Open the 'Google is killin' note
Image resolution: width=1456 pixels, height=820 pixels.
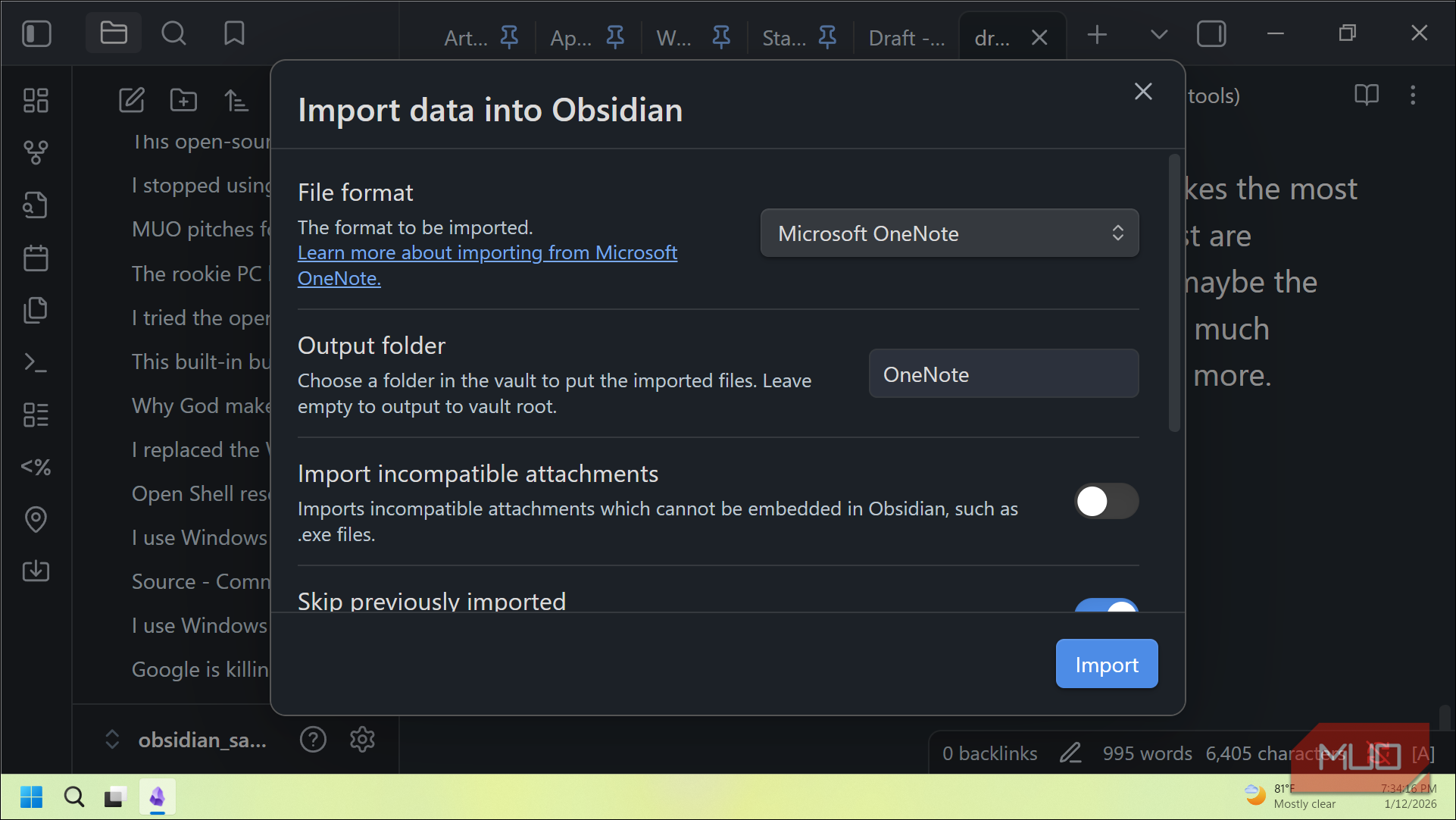click(202, 669)
